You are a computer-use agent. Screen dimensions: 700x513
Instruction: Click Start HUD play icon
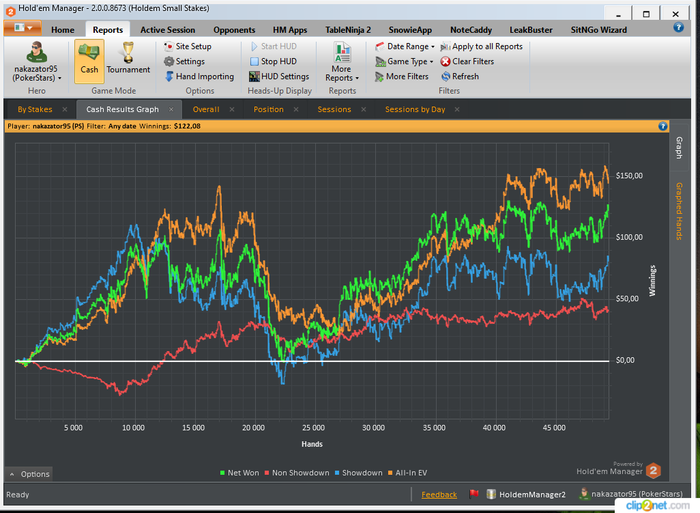[x=254, y=46]
